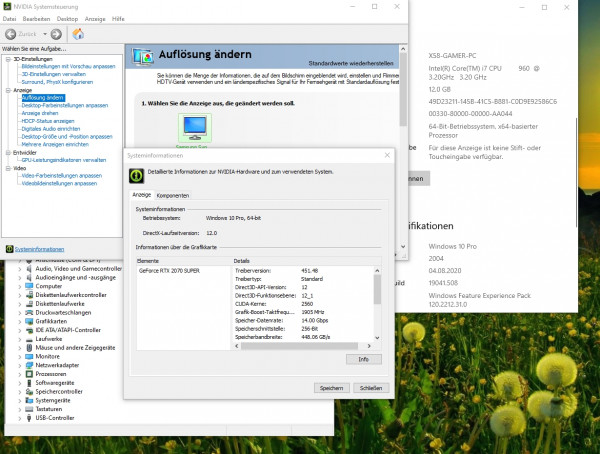600x454 pixels.
Task: Click the Schließen button
Action: [371, 388]
